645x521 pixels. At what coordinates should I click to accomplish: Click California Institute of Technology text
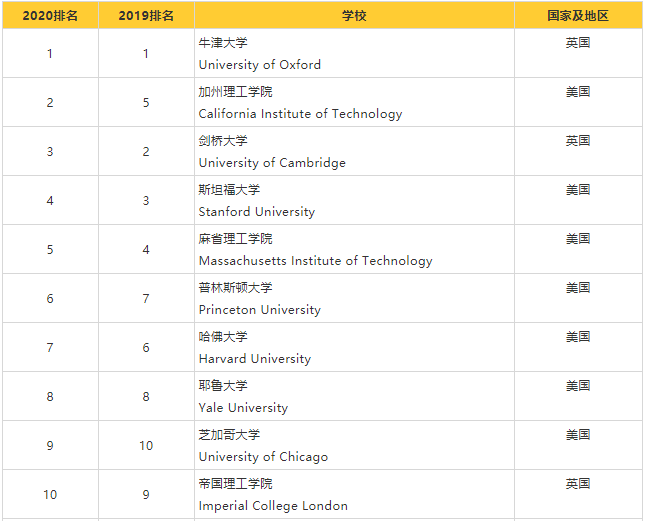300,114
